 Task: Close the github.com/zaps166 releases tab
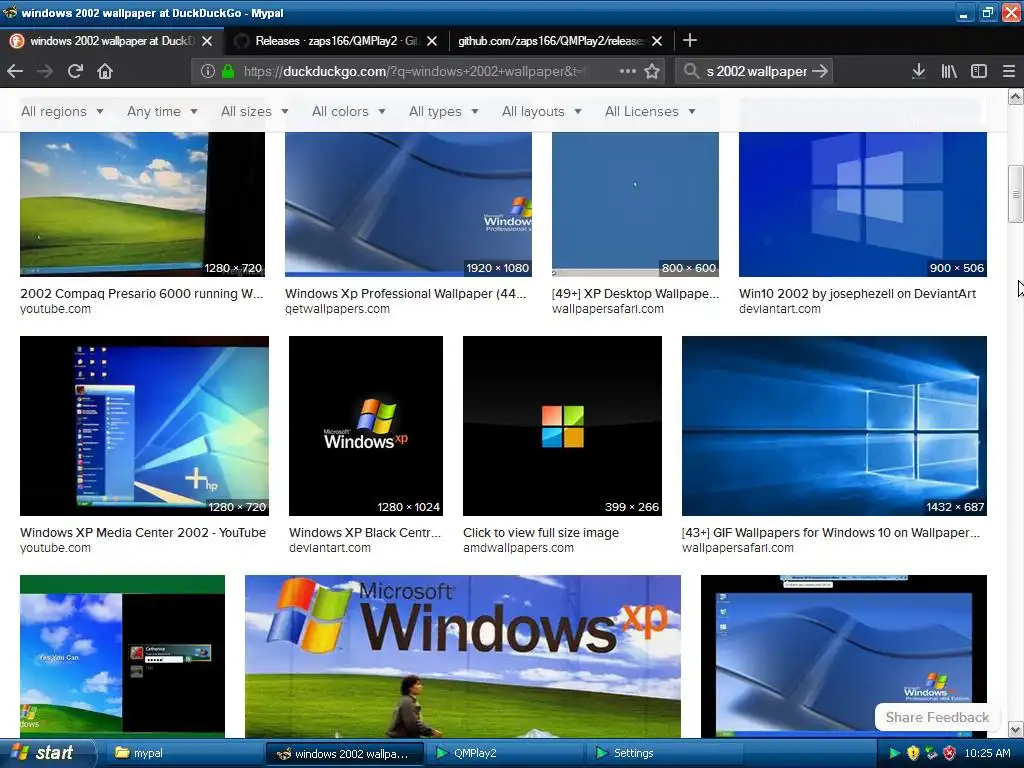[657, 40]
